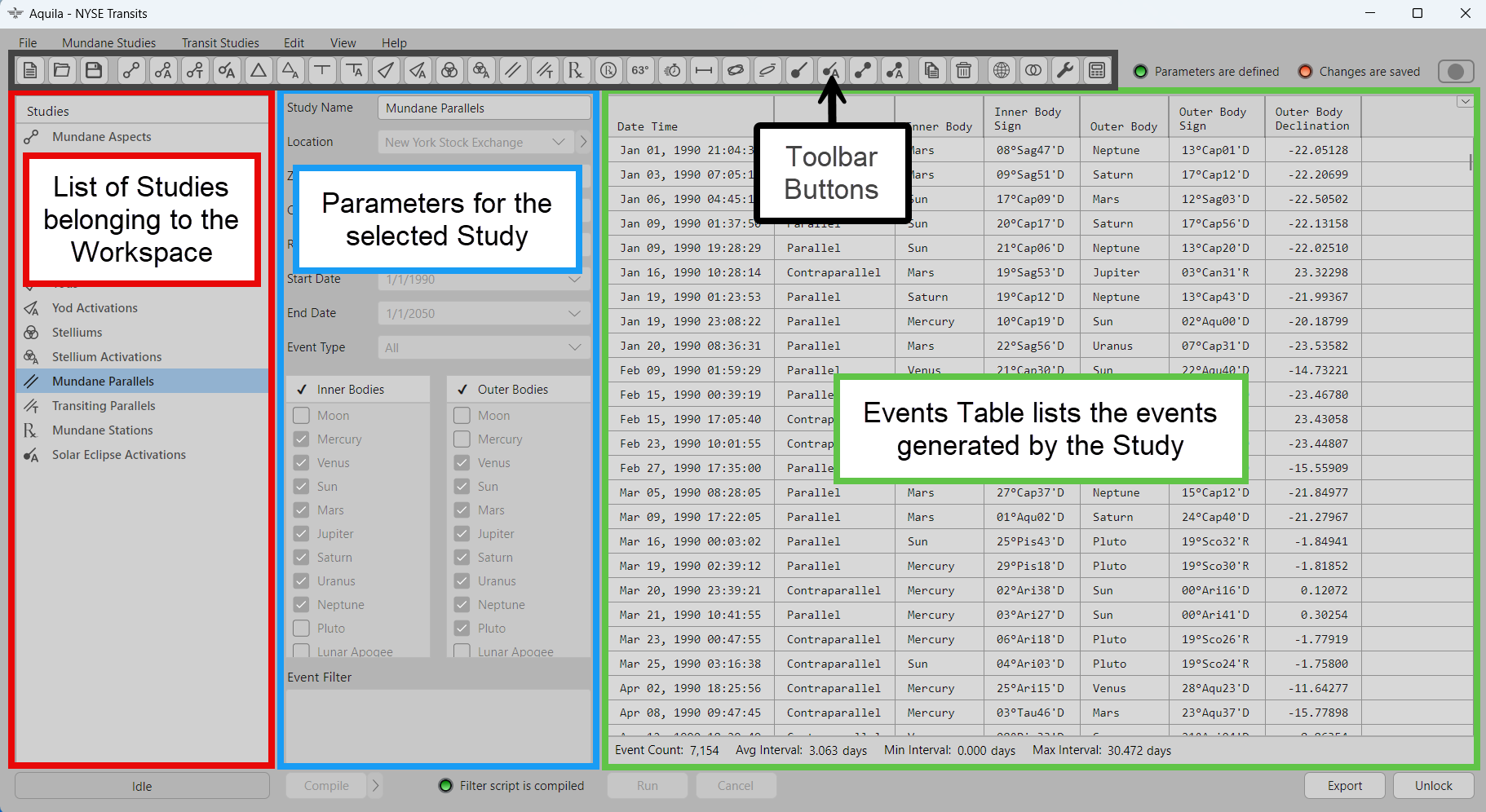This screenshot has width=1486, height=812.
Task: Click the arrow expander right of Location field
Action: (583, 142)
